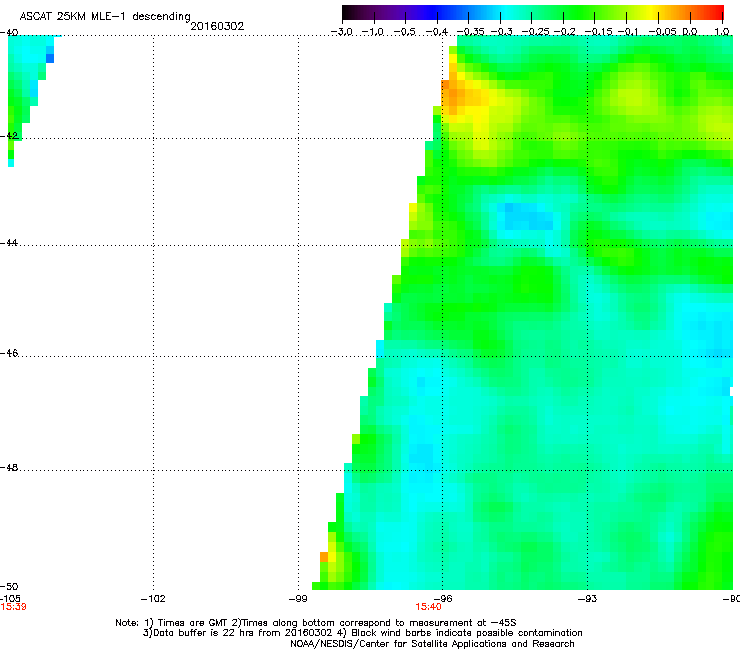The width and height of the screenshot is (740, 650).
Task: Select the -0.2 color scale label
Action: coord(565,32)
